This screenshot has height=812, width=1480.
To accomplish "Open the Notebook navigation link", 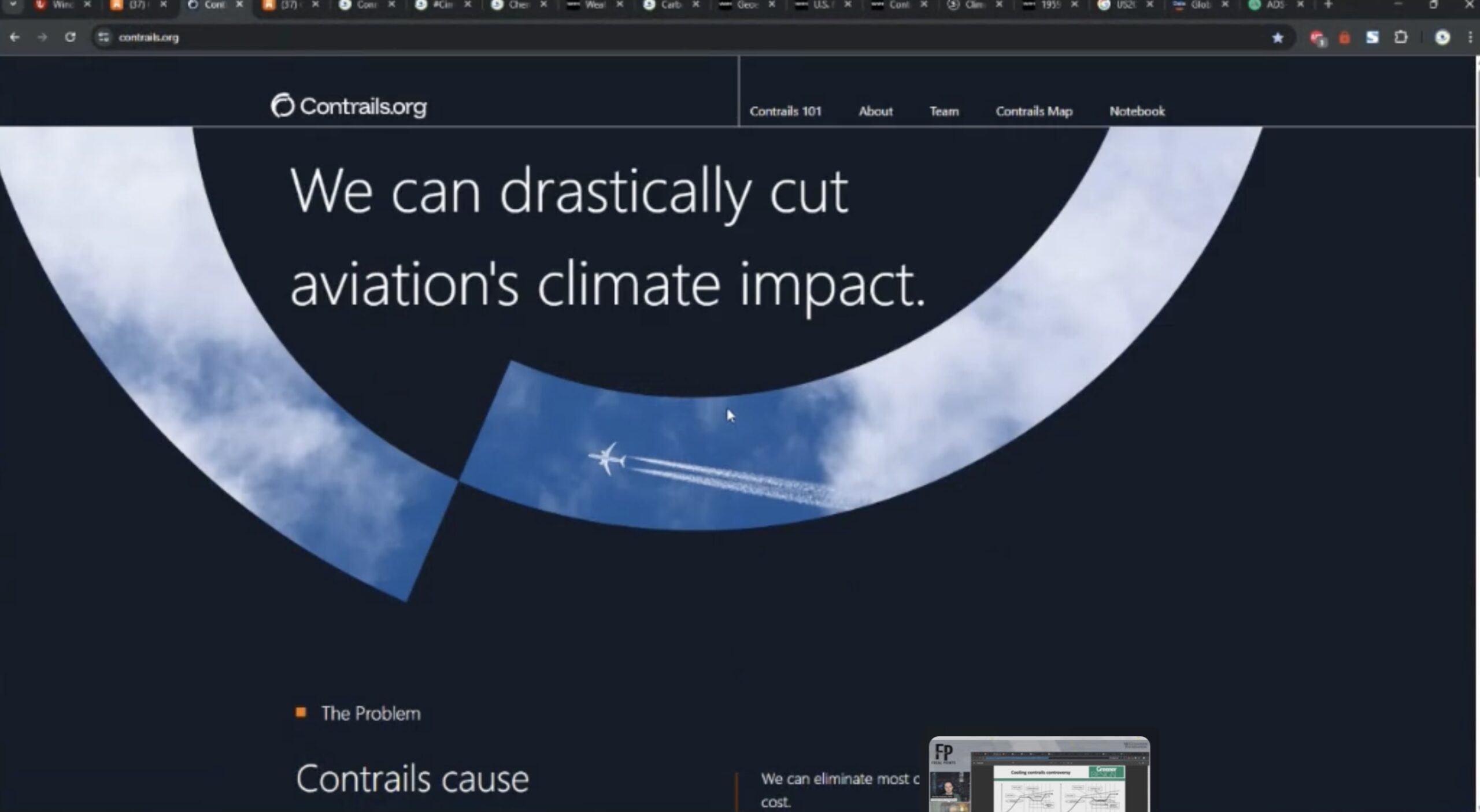I will pyautogui.click(x=1137, y=111).
